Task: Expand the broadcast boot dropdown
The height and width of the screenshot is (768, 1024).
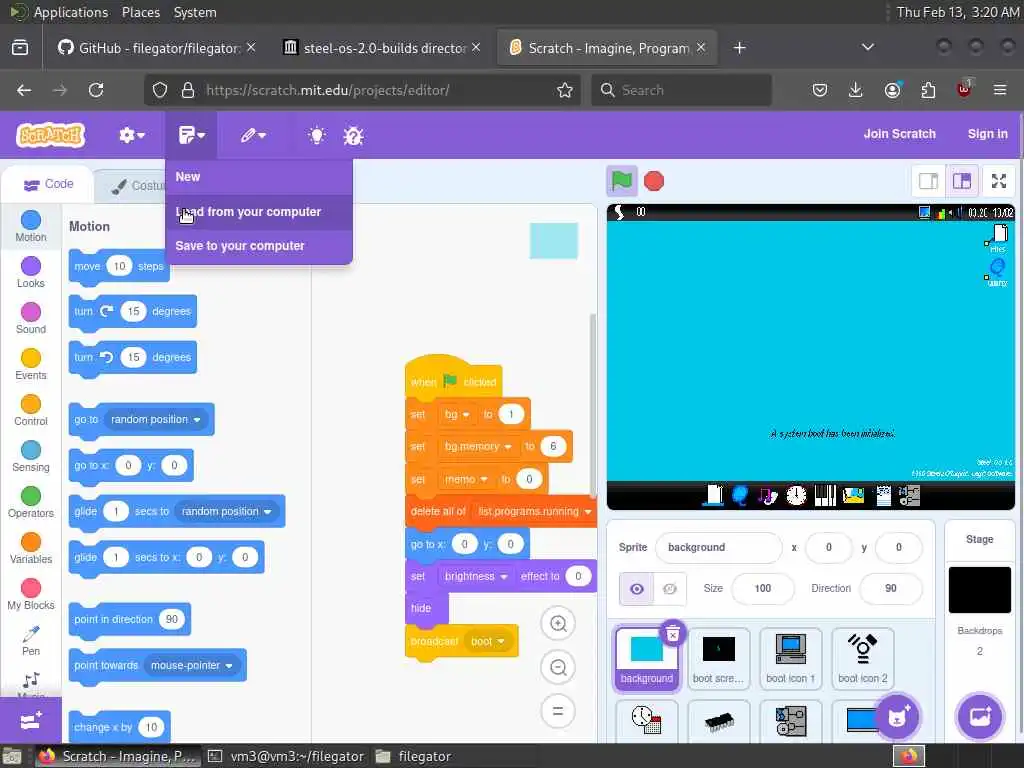Action: coord(500,642)
